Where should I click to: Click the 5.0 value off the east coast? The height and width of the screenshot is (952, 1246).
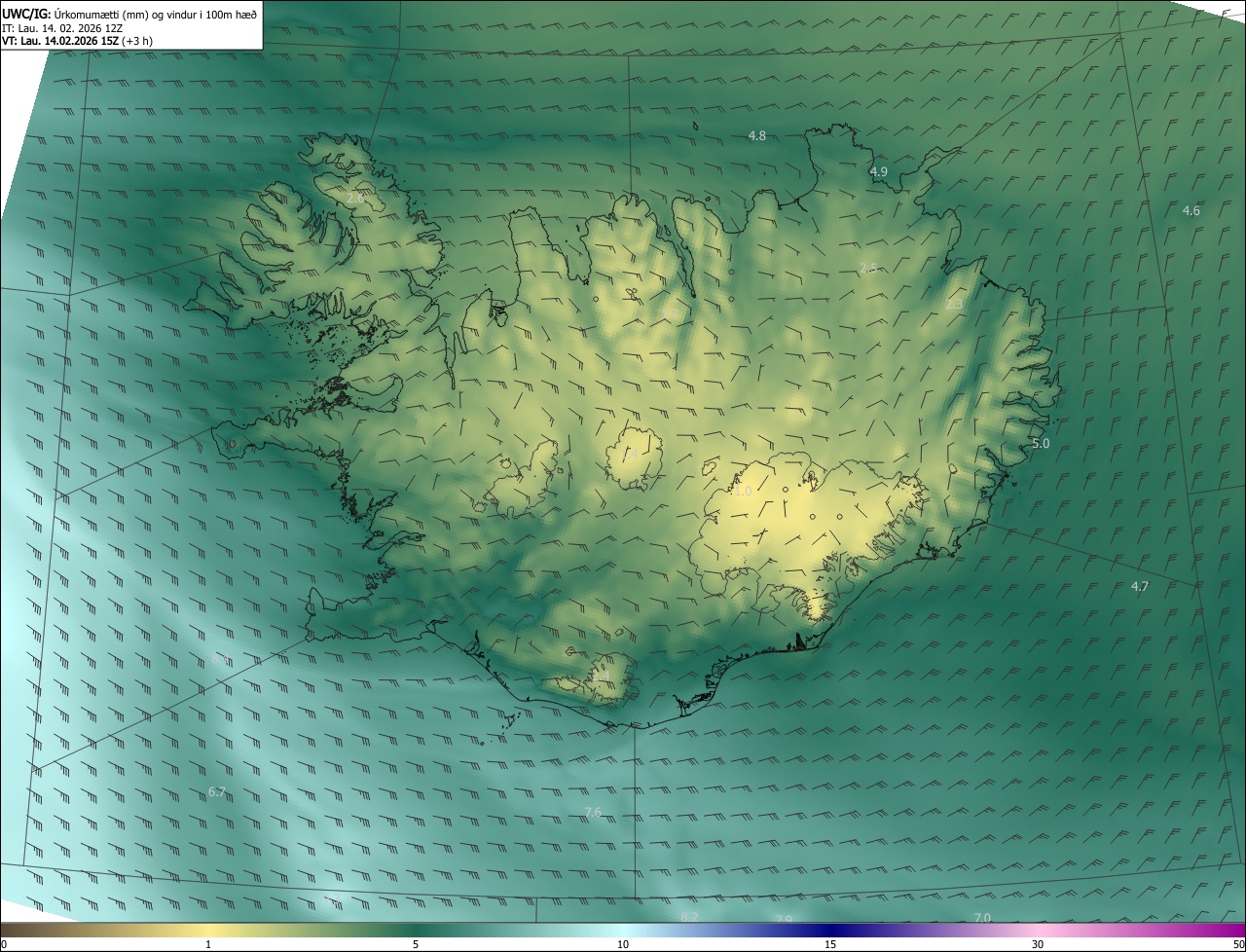(1041, 444)
